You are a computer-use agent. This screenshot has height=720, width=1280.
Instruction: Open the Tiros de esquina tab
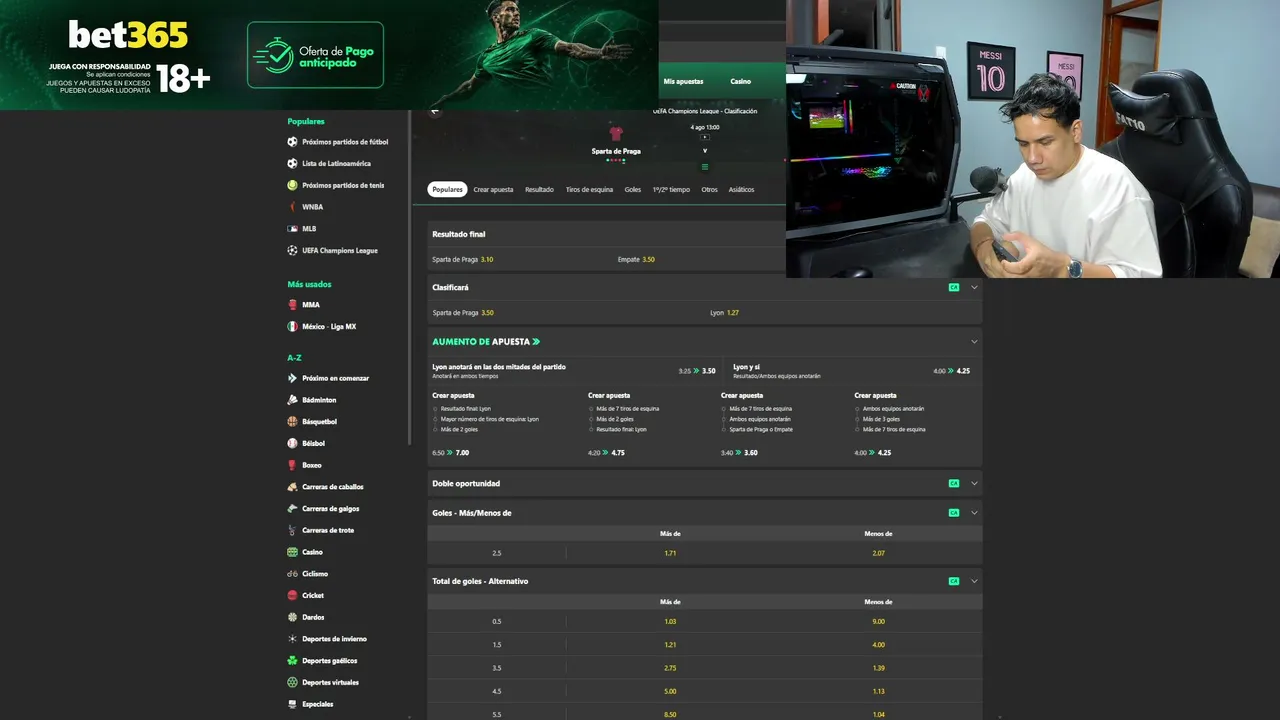coord(589,189)
